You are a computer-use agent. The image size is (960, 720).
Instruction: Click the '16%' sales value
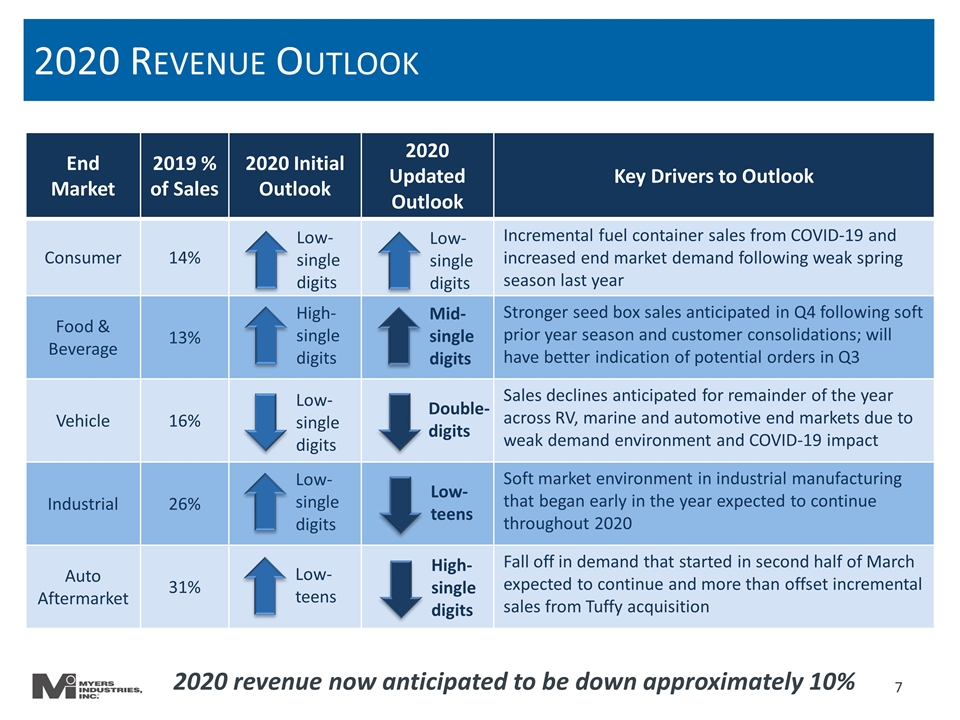[x=184, y=421]
